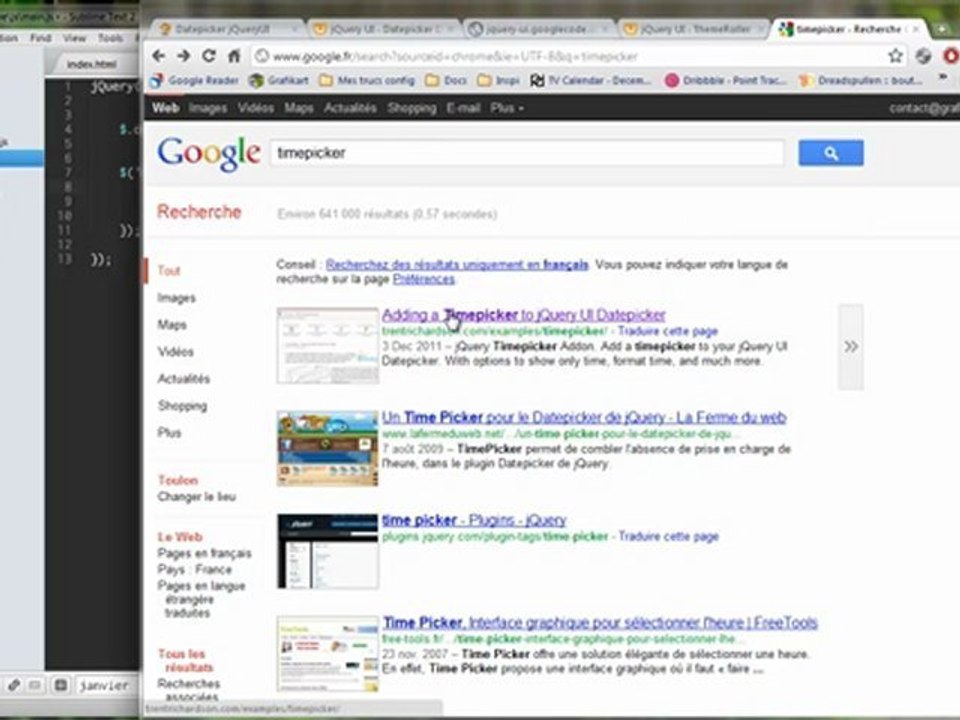Image resolution: width=960 pixels, height=720 pixels.
Task: Filter results by Shopping in sidebar
Action: coord(182,406)
